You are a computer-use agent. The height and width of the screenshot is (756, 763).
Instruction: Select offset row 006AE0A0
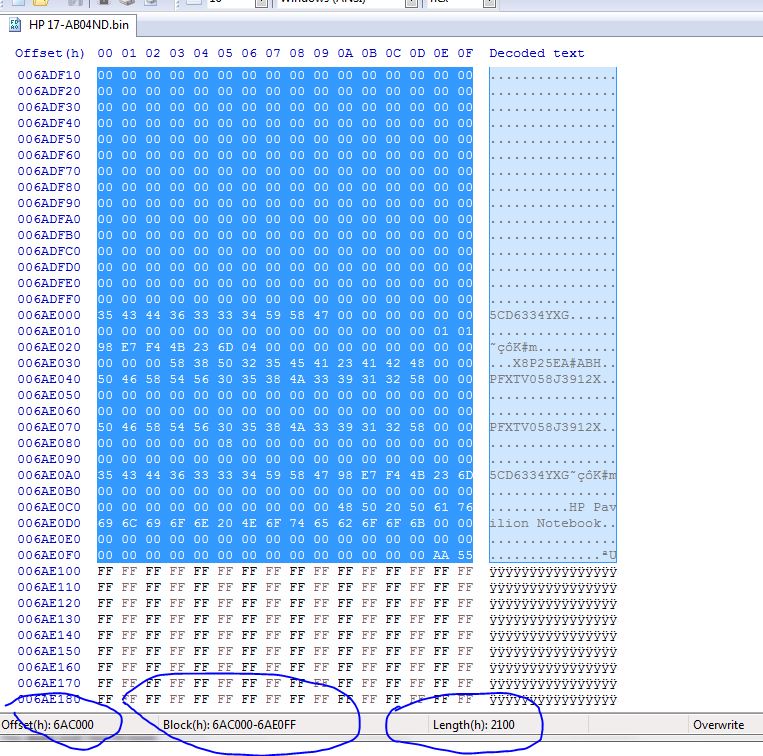coord(49,475)
